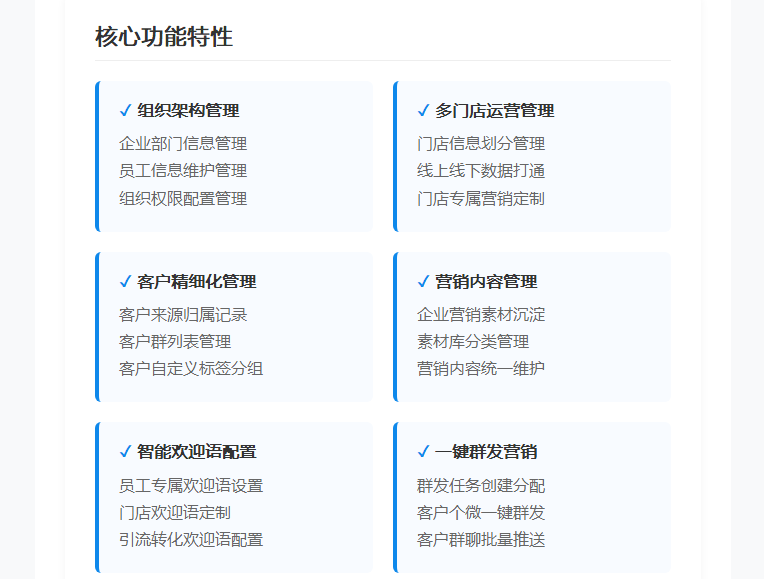The width and height of the screenshot is (764, 579).
Task: Click the checkmark icon beside 营销内容管理
Action: 423,282
